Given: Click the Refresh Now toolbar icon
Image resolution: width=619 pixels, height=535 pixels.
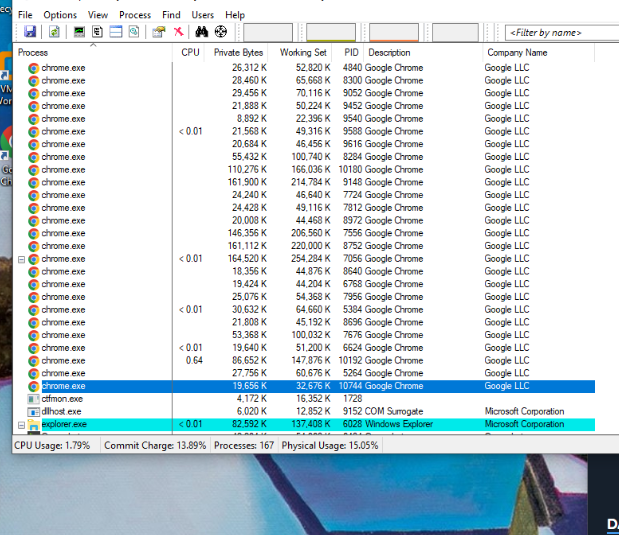Looking at the screenshot, I should coord(54,32).
